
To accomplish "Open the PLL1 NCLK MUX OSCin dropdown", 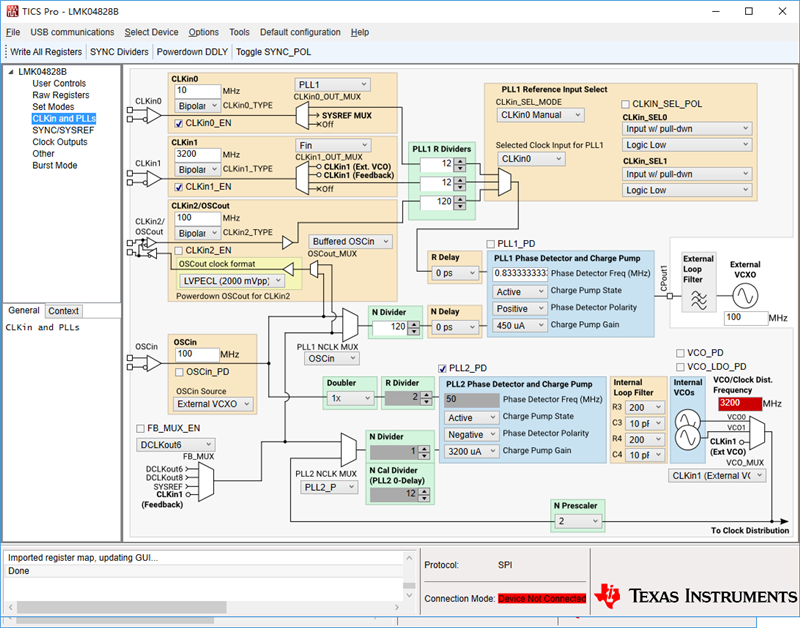I will click(332, 359).
